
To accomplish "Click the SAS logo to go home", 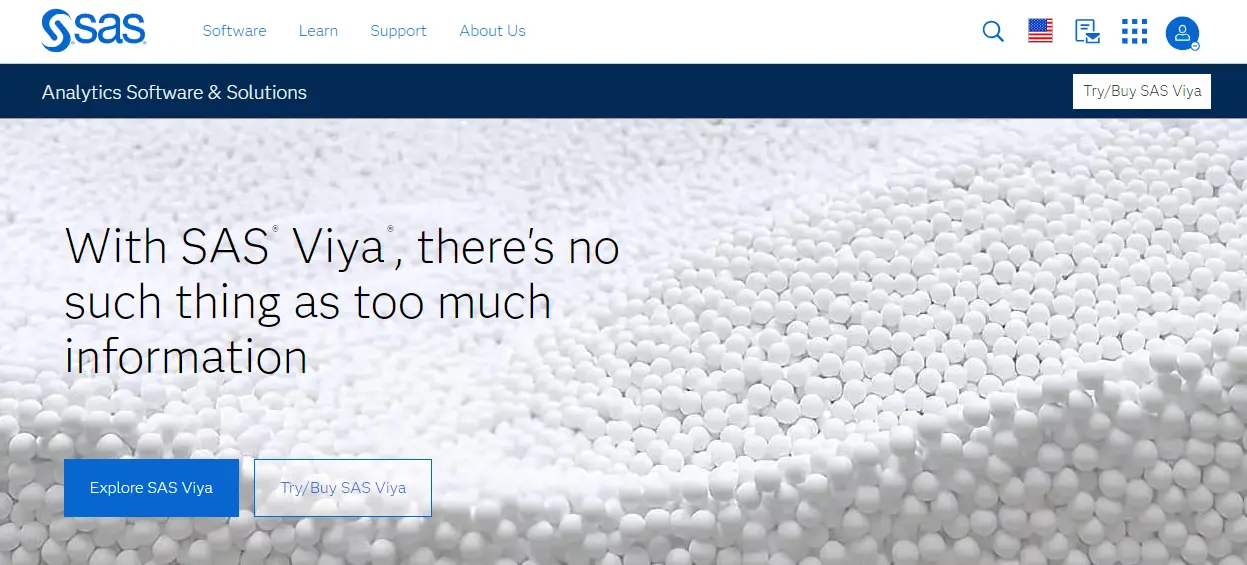I will [94, 31].
